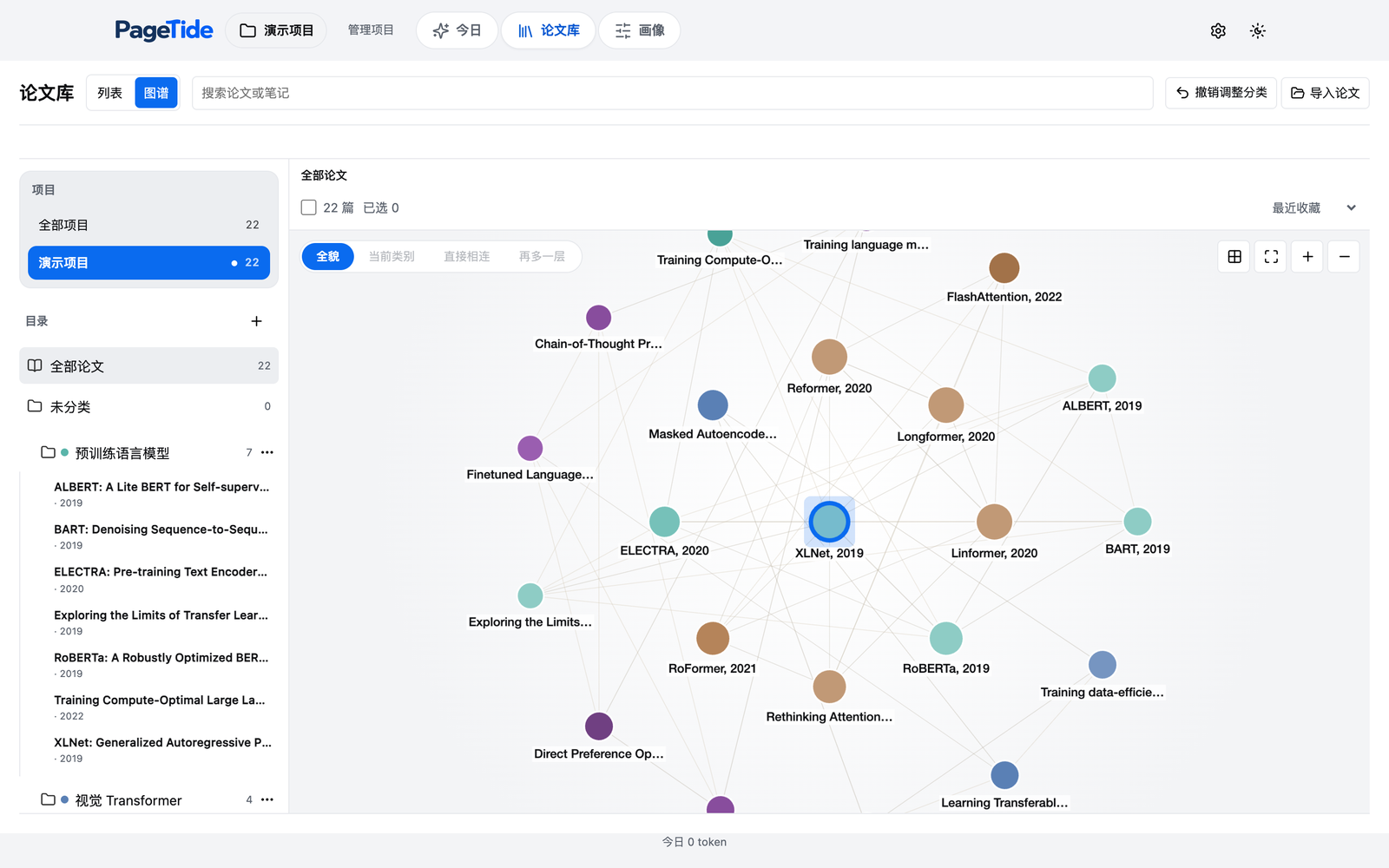Open the 最近收藏 sort dropdown
This screenshot has width=1389, height=868.
(1313, 208)
